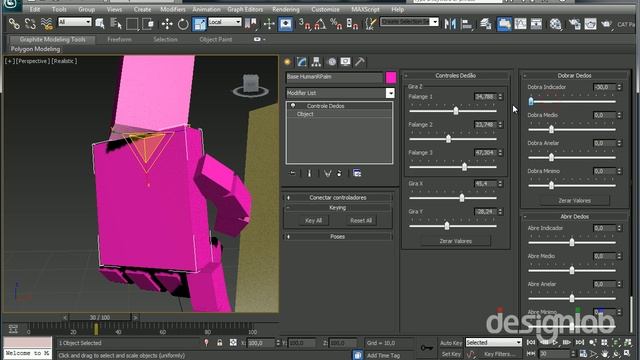Expand the Poses rollout
This screenshot has width=640, height=360.
click(338, 236)
